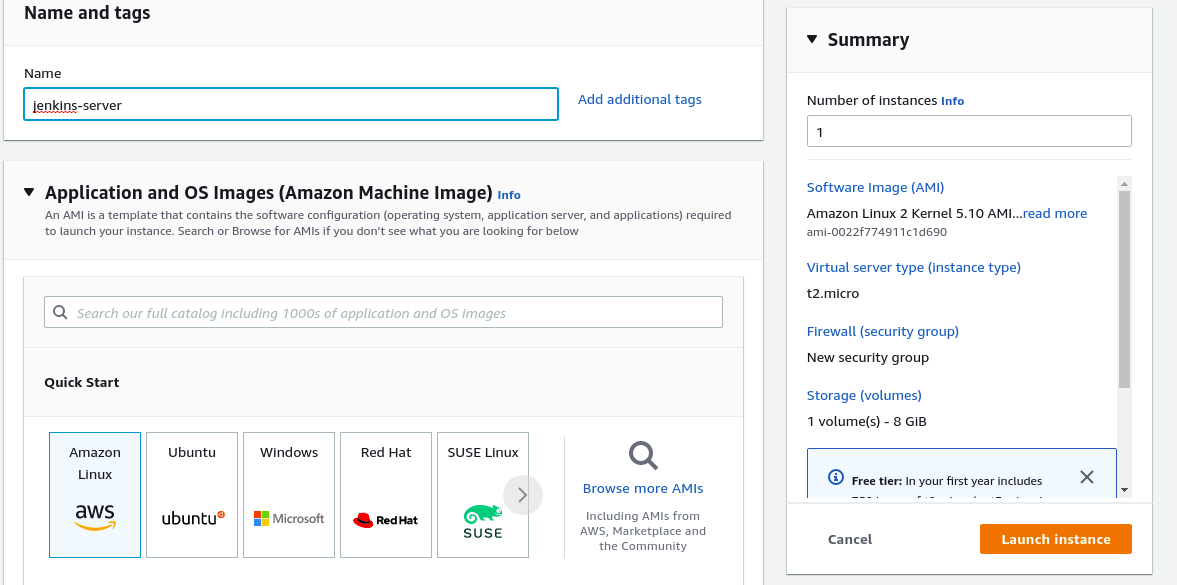The height and width of the screenshot is (585, 1177).
Task: Click the Name and tags heading
Action: click(x=87, y=13)
